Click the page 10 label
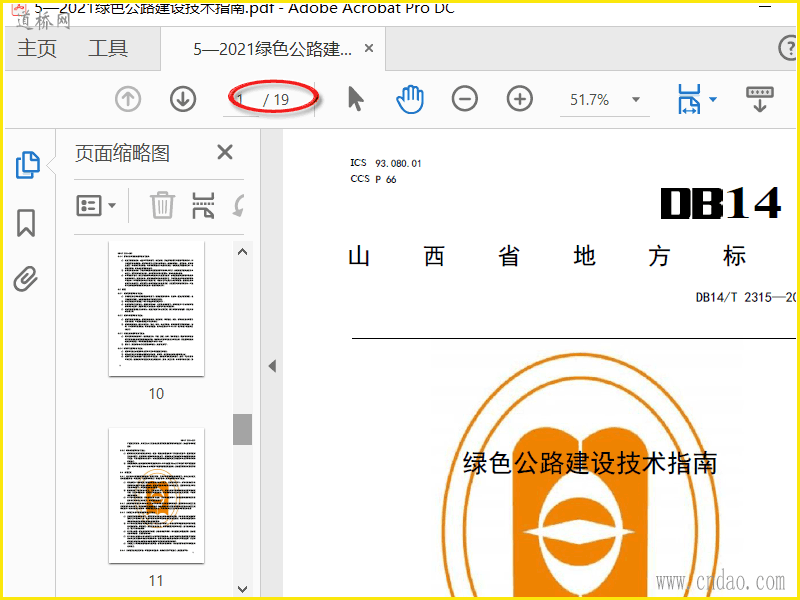Image resolution: width=800 pixels, height=600 pixels. pyautogui.click(x=156, y=393)
